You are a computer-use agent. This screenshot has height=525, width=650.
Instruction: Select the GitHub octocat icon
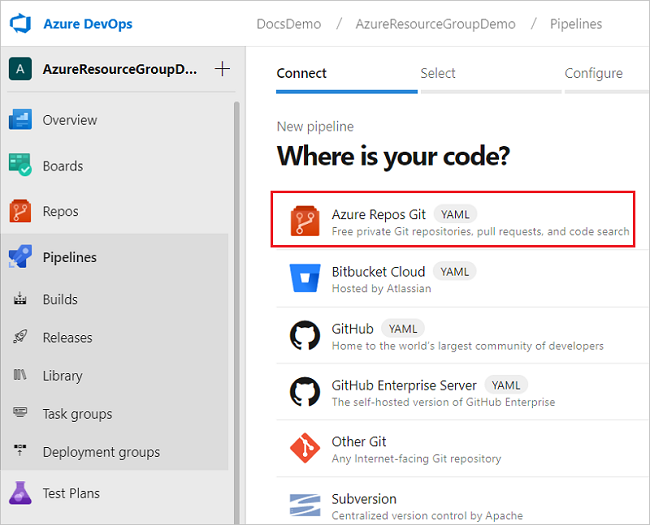tap(304, 335)
